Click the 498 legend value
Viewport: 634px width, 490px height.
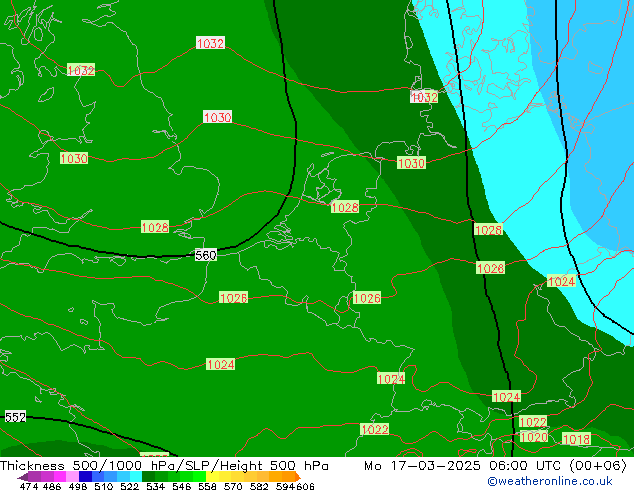[78, 486]
